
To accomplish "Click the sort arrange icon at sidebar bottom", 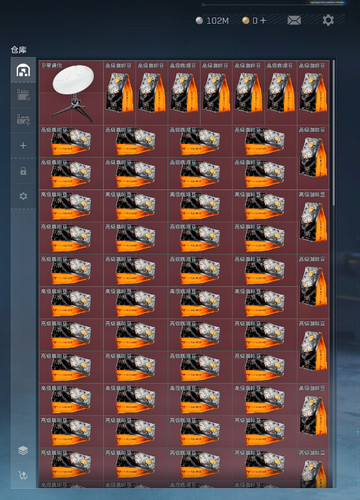I will point(23,475).
